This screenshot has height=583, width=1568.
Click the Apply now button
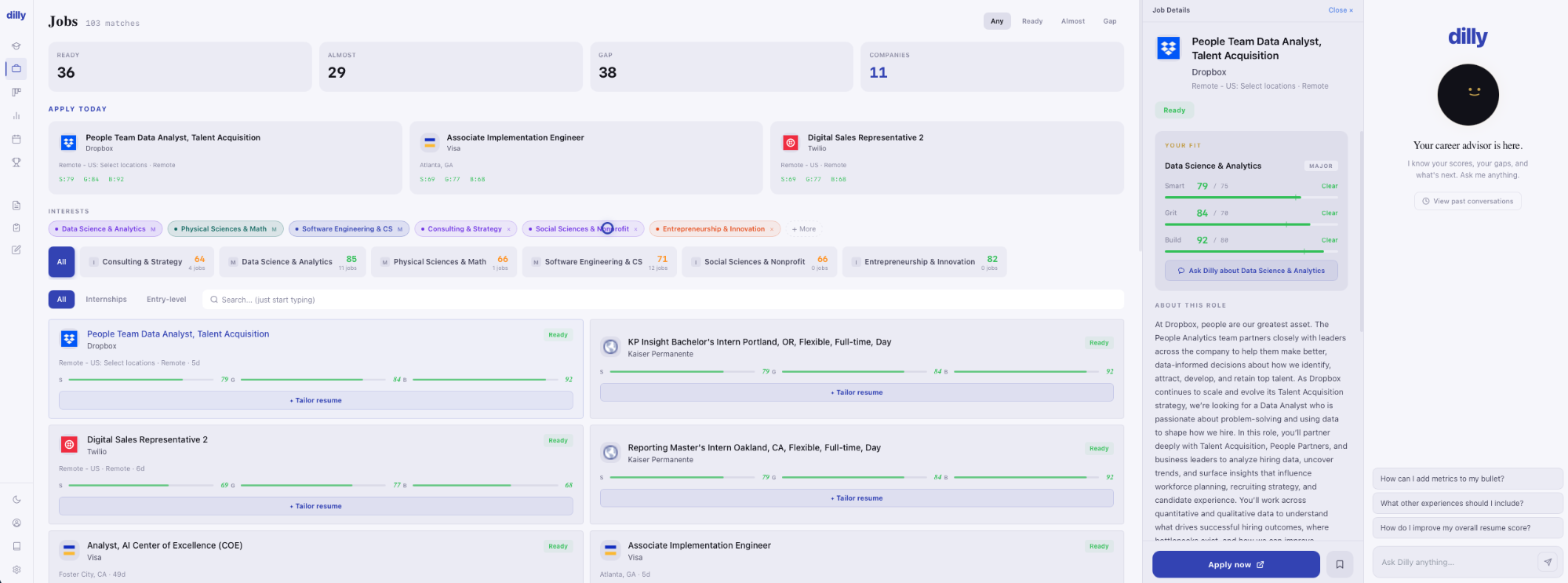click(1235, 564)
